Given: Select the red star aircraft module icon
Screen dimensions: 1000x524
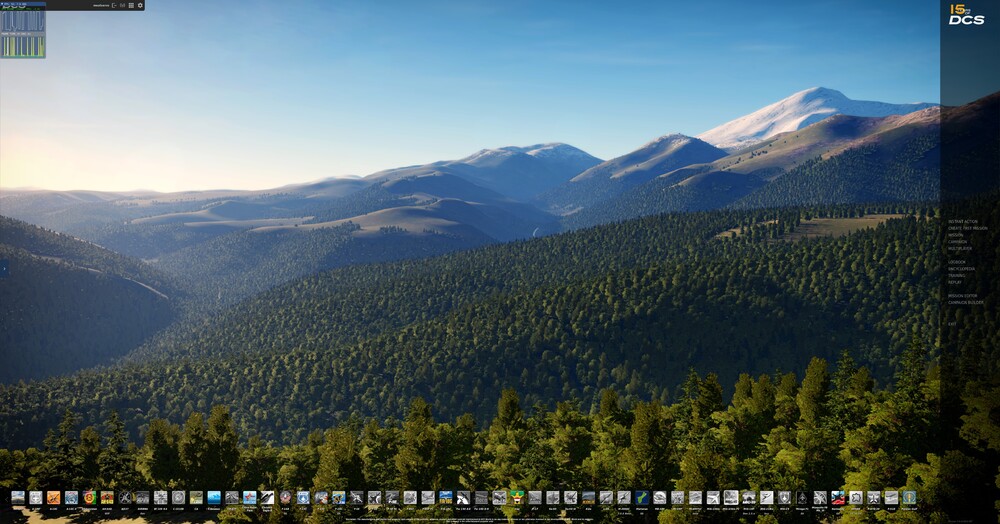Looking at the screenshot, I should tap(249, 497).
